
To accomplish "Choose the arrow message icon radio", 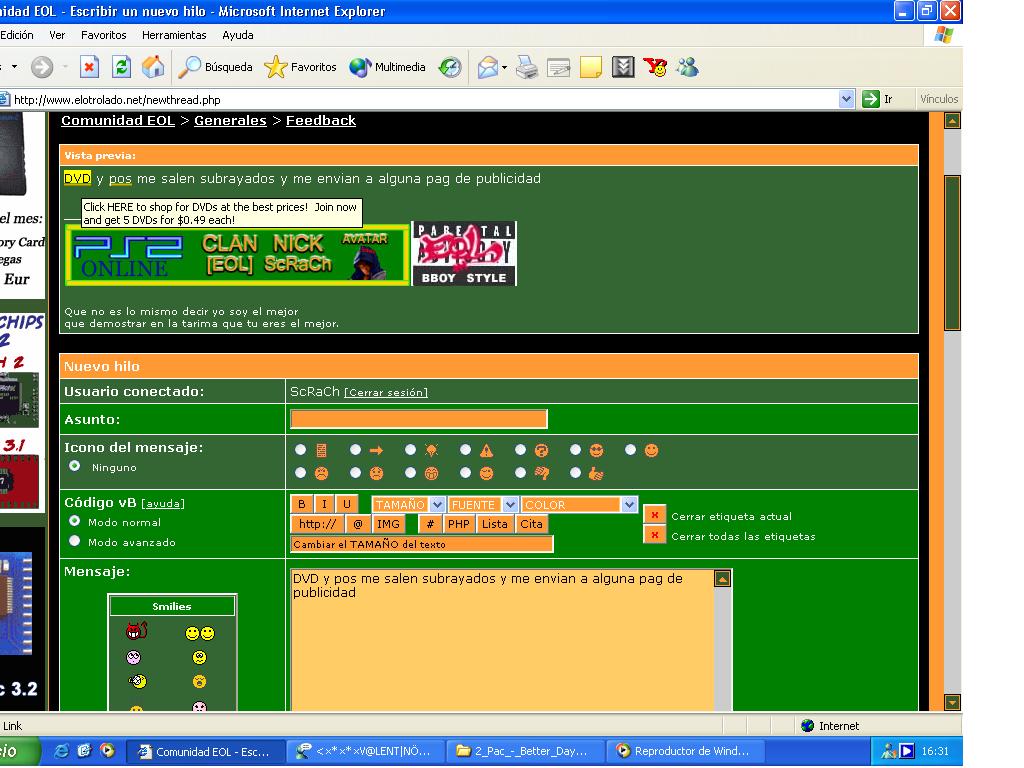I will pyautogui.click(x=355, y=450).
